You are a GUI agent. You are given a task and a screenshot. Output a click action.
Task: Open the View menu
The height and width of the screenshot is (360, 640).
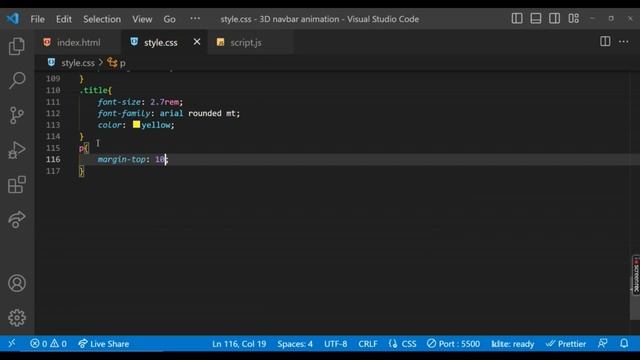(142, 19)
